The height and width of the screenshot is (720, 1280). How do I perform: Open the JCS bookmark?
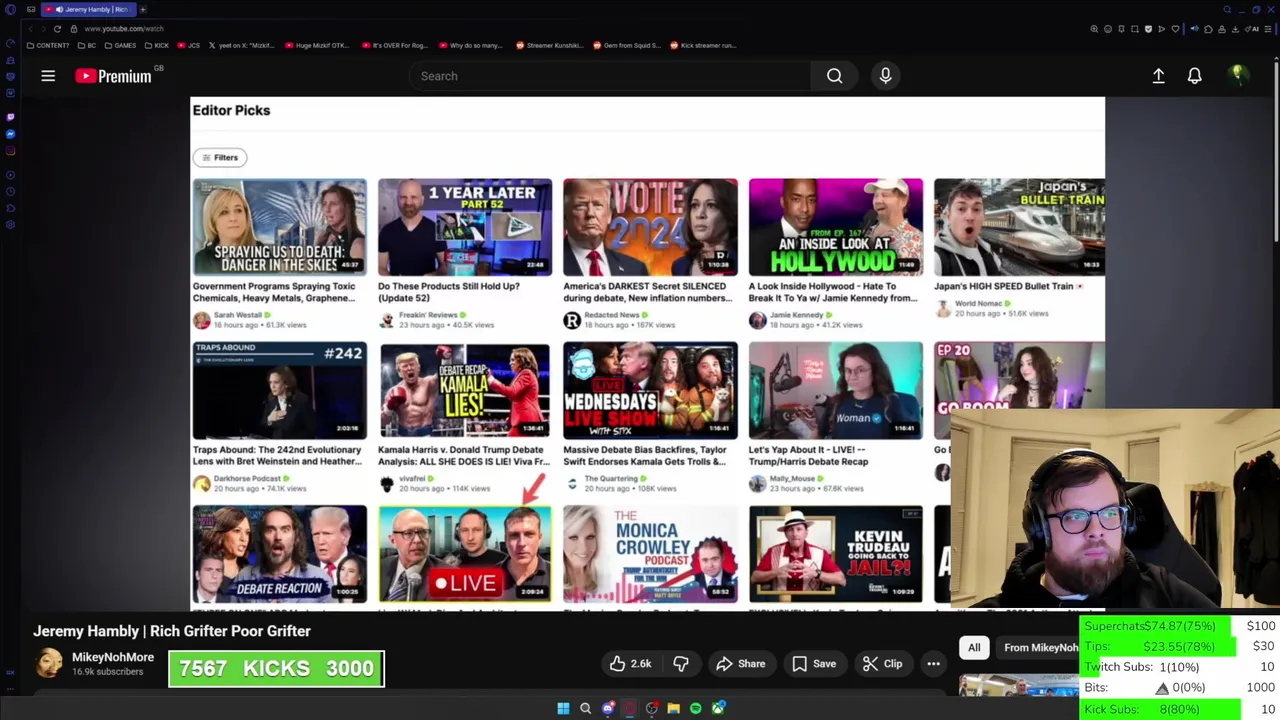[x=189, y=45]
